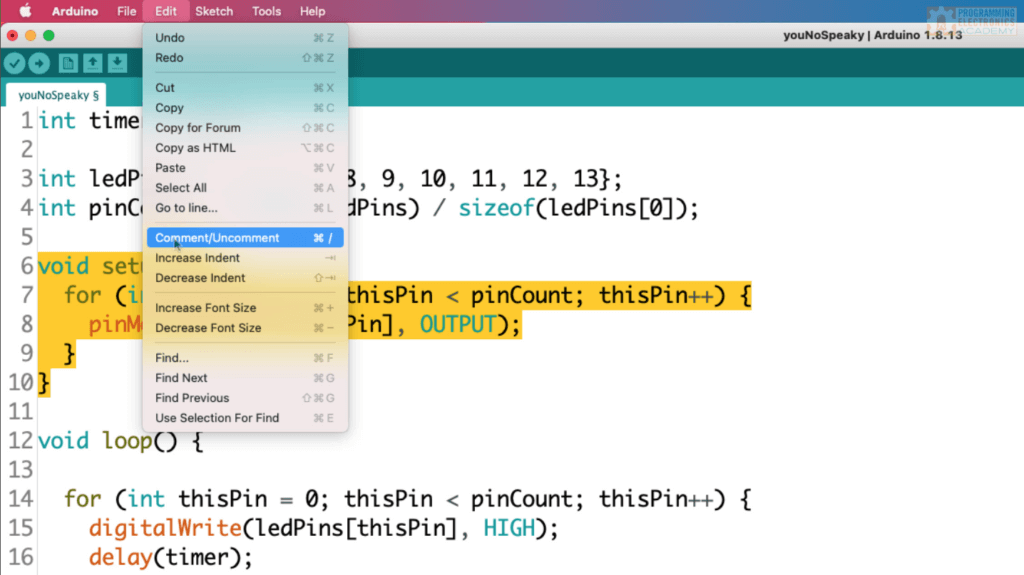The height and width of the screenshot is (575, 1024).
Task: Select the youNoSpeaky sketch tab
Action: (57, 95)
